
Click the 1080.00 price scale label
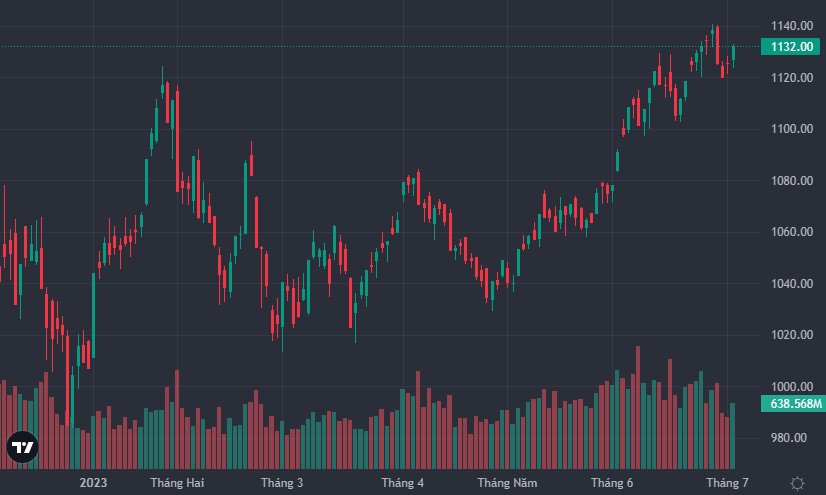[x=790, y=181]
